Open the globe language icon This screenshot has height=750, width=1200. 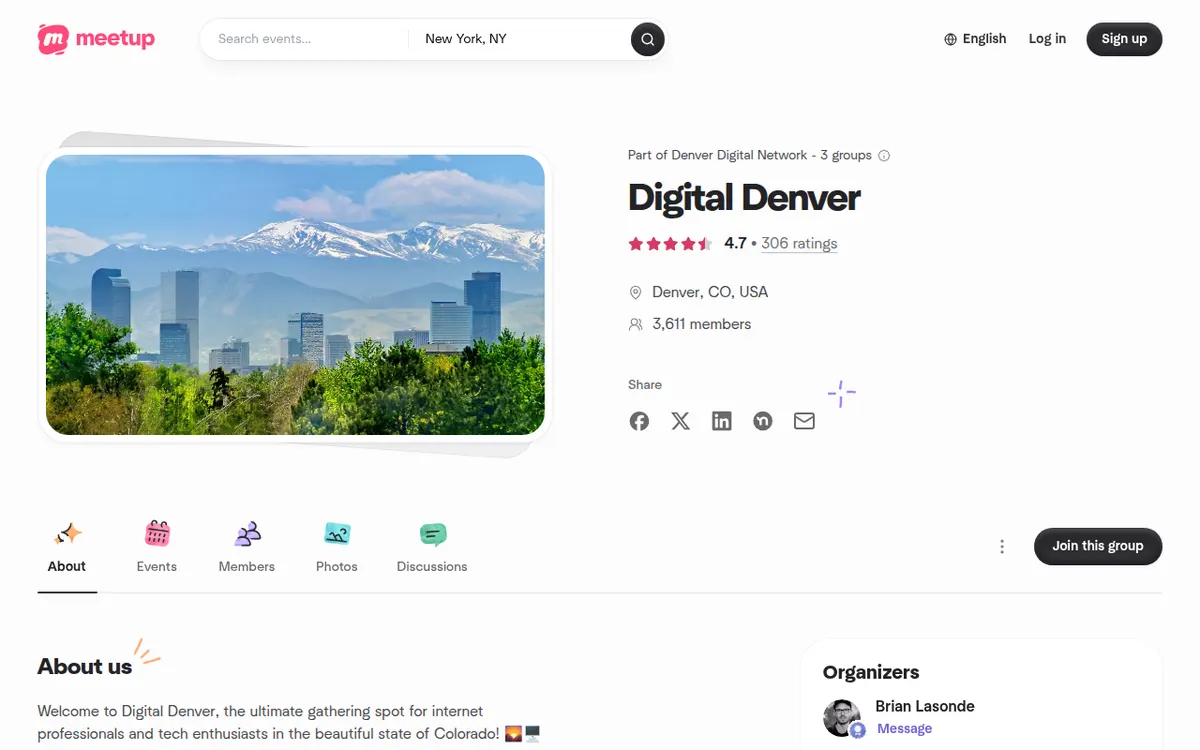(950, 39)
